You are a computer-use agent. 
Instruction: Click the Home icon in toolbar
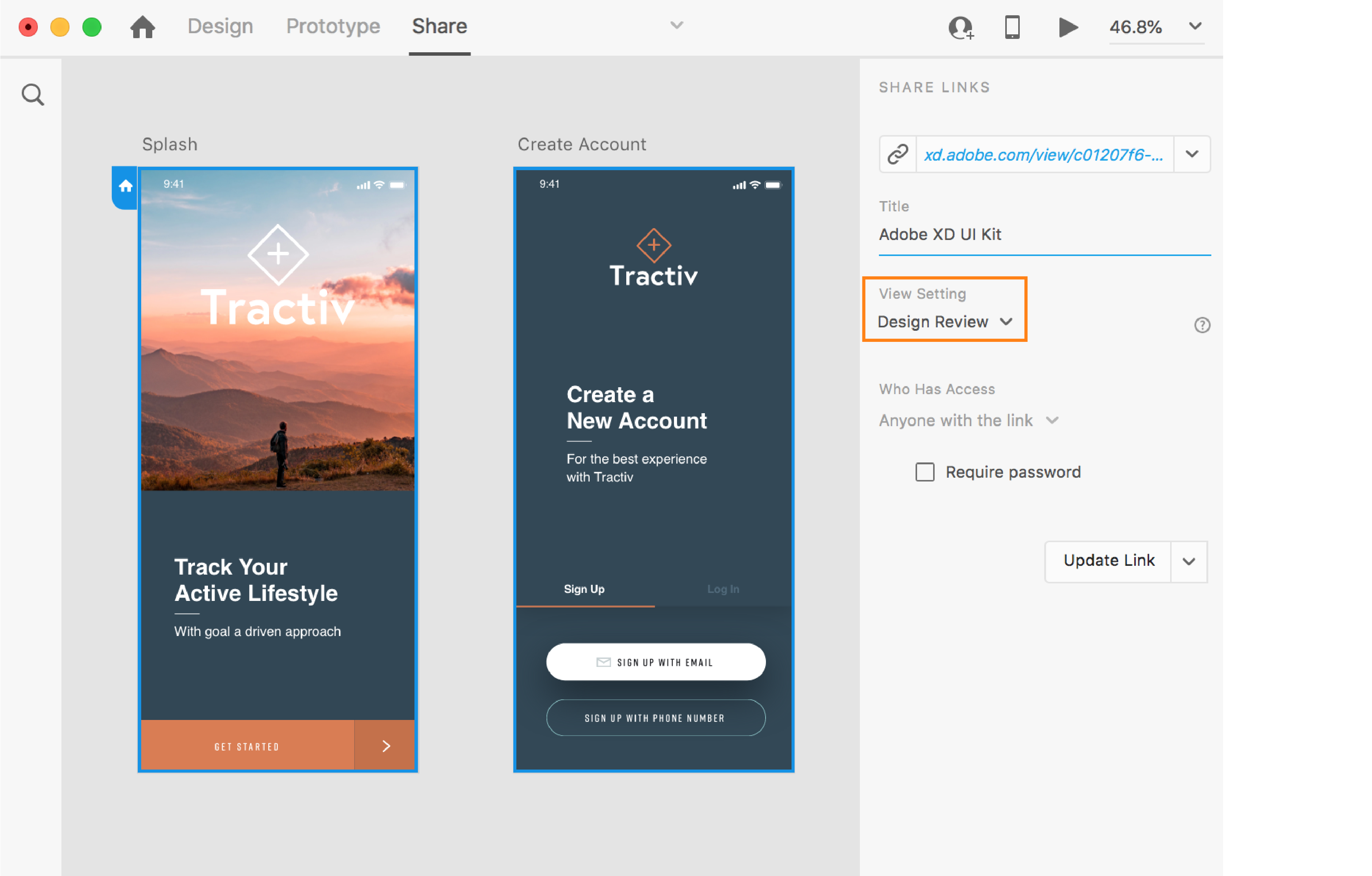pos(142,27)
